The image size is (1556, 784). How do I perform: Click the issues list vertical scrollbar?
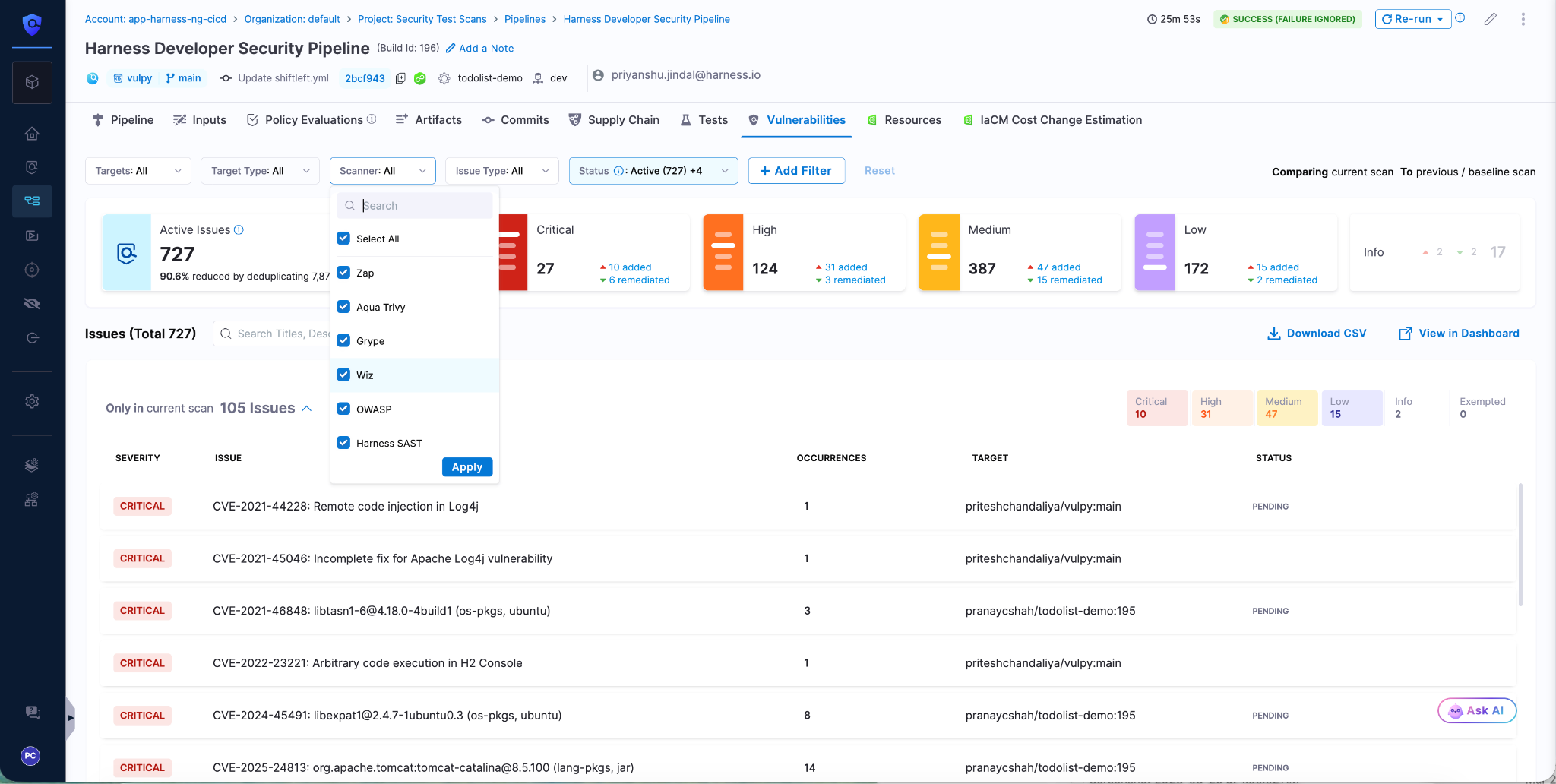tap(1520, 544)
